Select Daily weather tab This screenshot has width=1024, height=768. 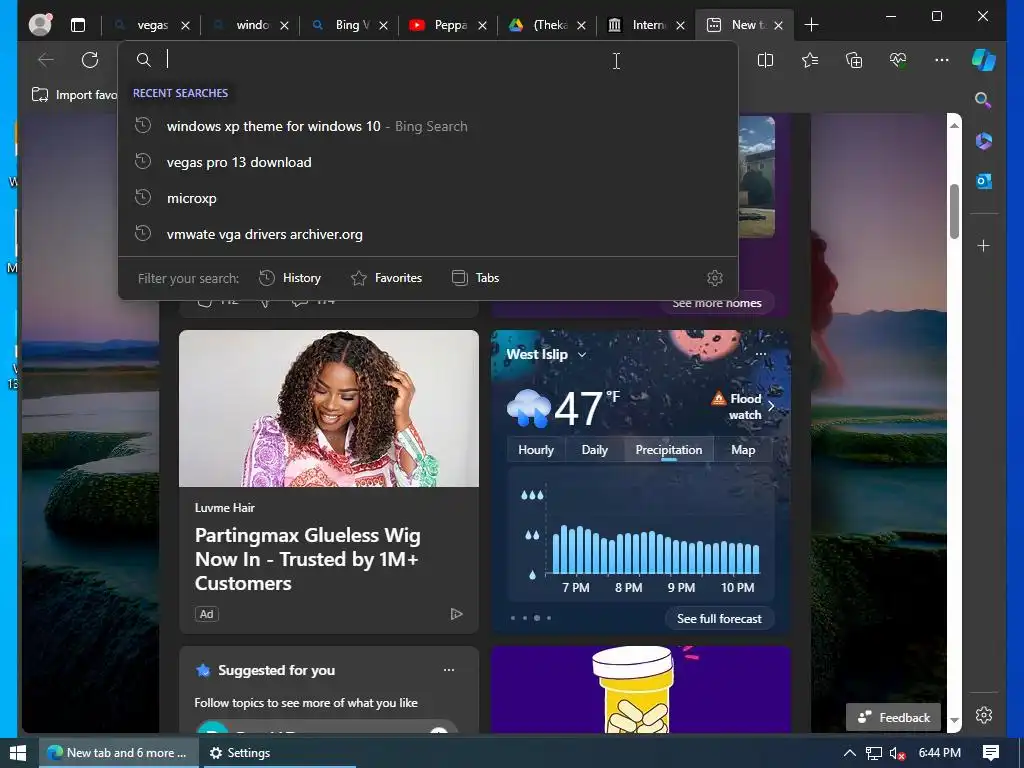[594, 450]
